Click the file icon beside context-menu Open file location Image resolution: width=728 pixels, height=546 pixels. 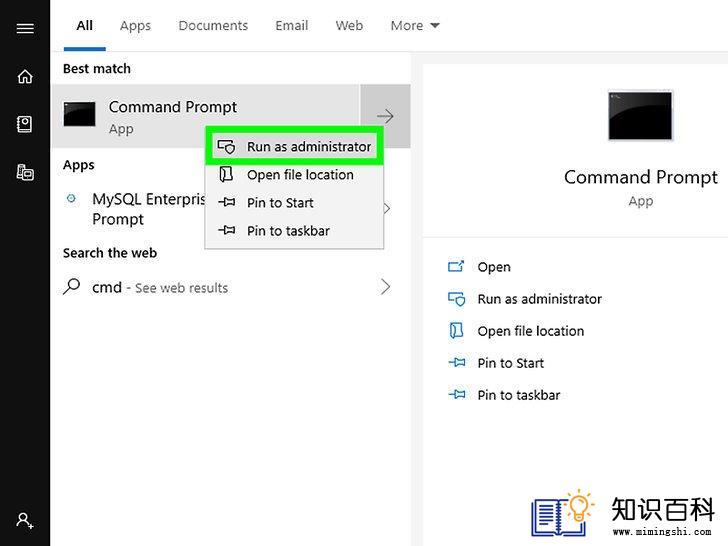pos(226,175)
